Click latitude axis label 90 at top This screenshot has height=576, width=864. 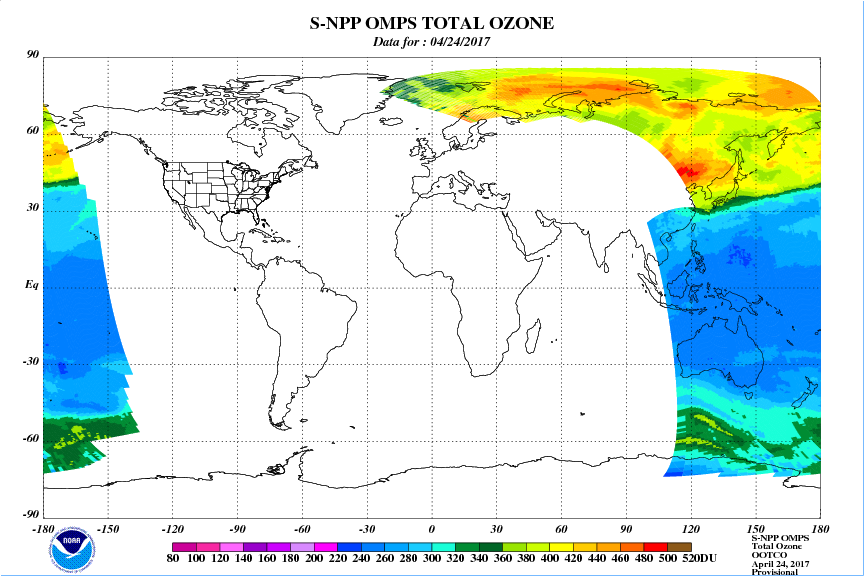click(33, 54)
